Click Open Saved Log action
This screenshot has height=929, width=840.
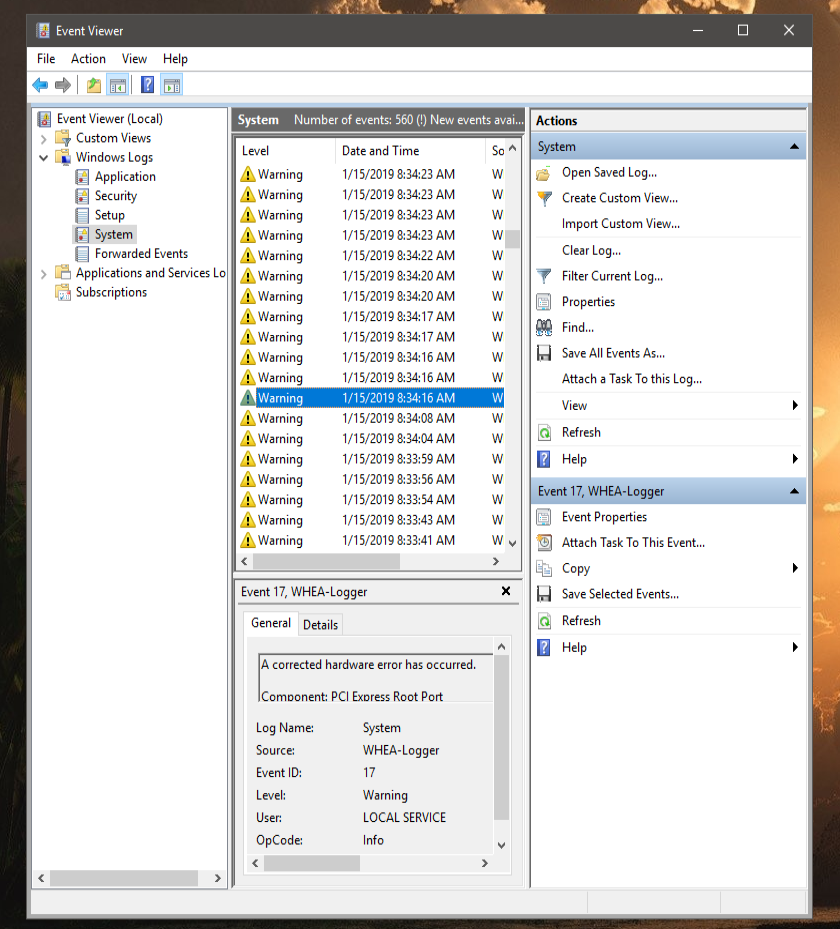(609, 172)
